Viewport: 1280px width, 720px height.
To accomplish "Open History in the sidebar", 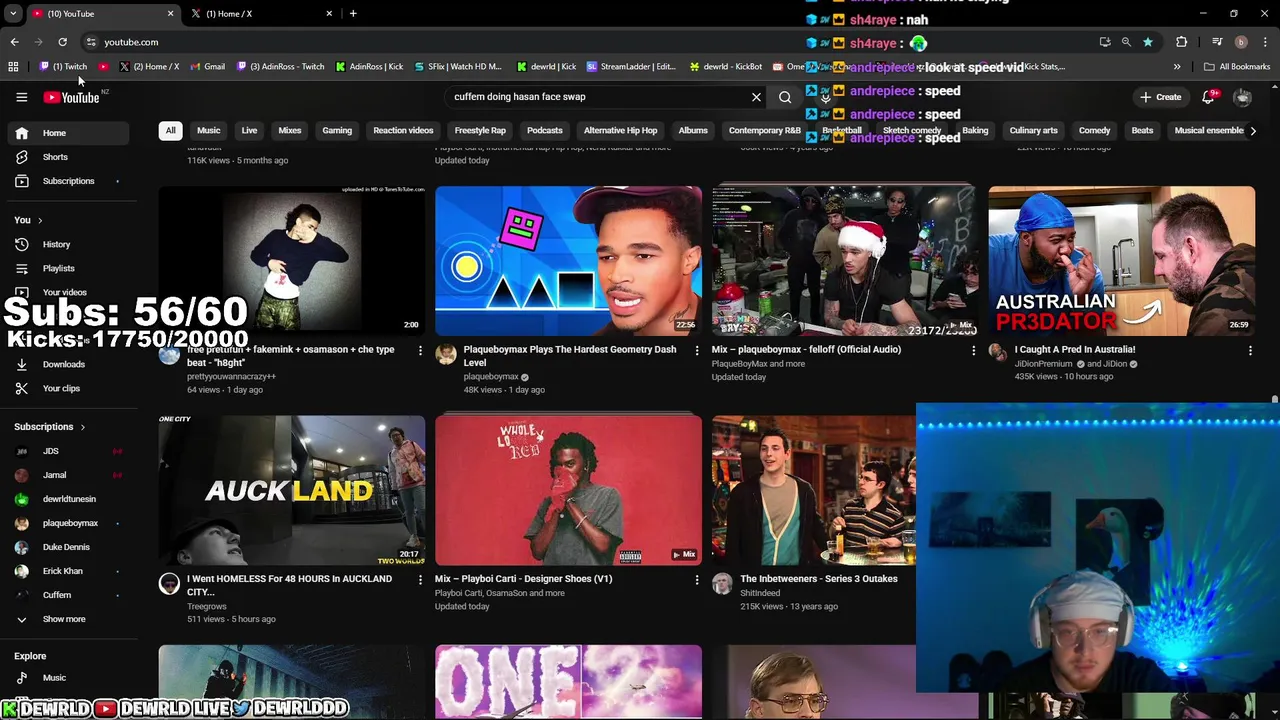I will pyautogui.click(x=68, y=244).
